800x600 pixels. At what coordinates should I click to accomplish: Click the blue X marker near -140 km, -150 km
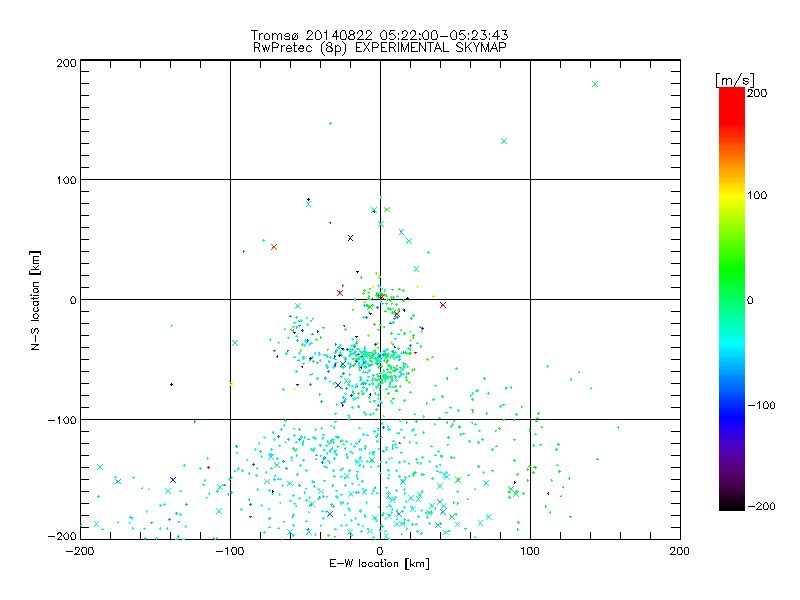pos(173,480)
